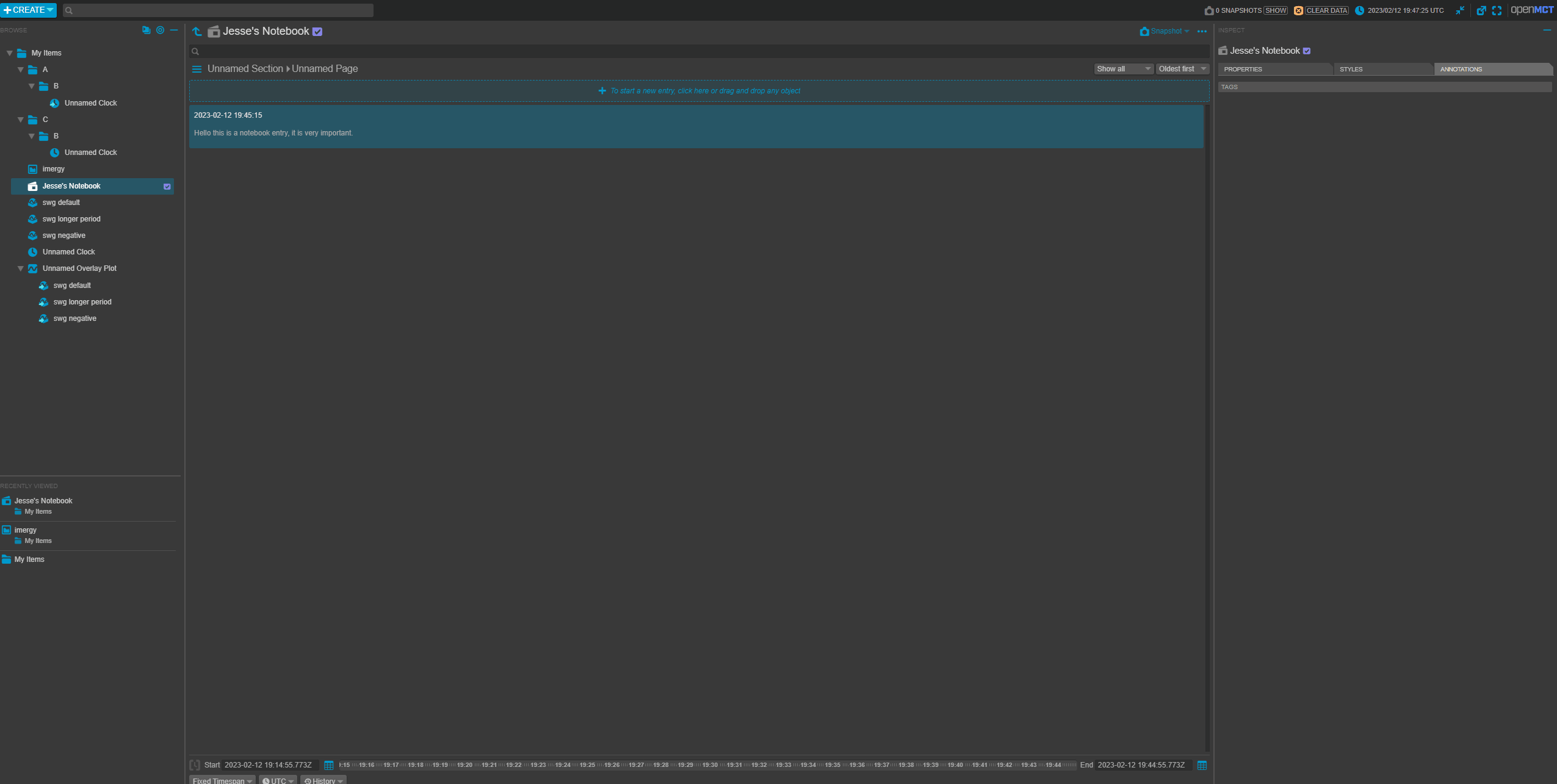This screenshot has height=784, width=1557.
Task: Click the expand/focus view icon top right
Action: click(1497, 11)
